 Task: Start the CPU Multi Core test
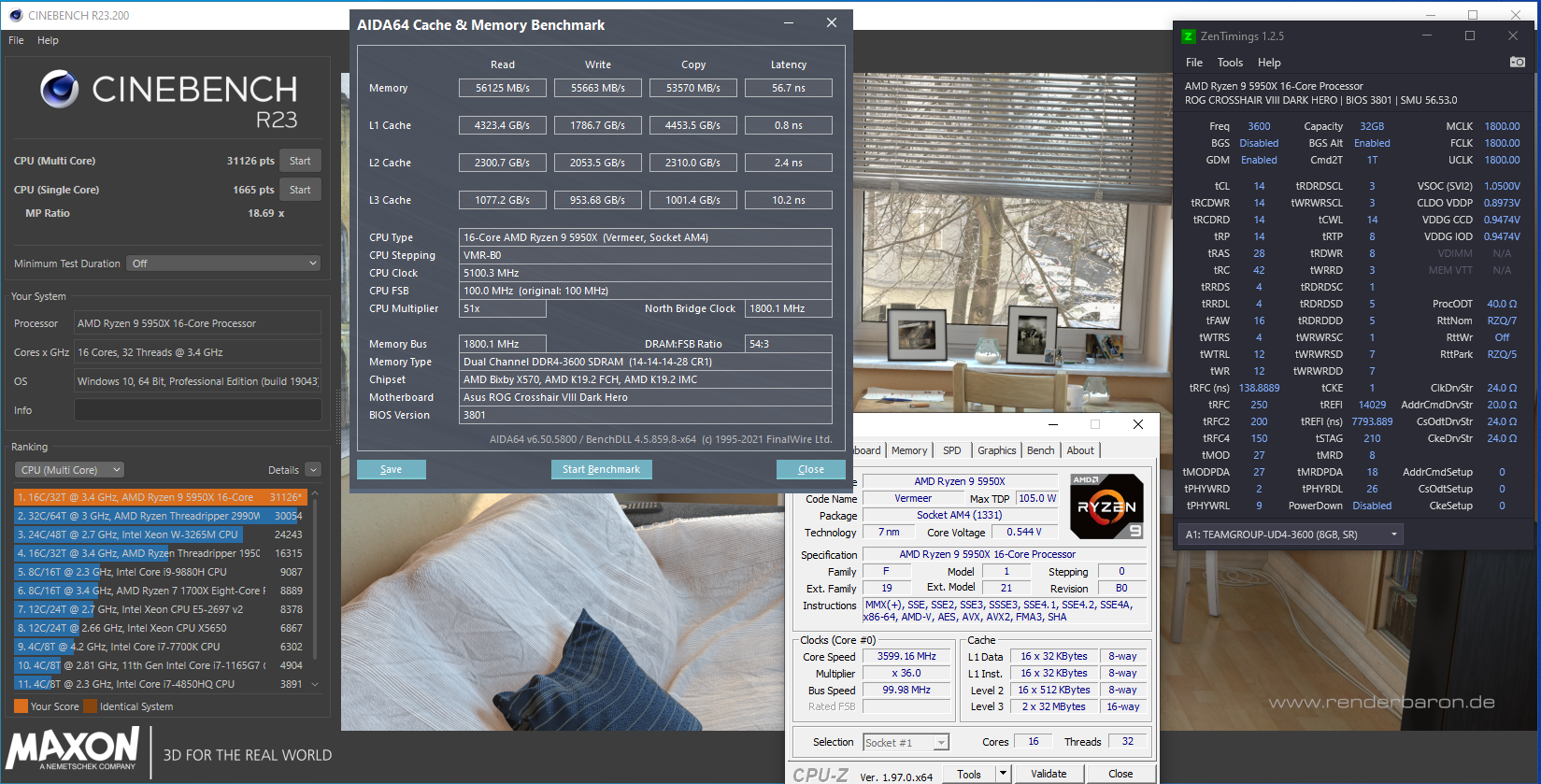(x=300, y=161)
